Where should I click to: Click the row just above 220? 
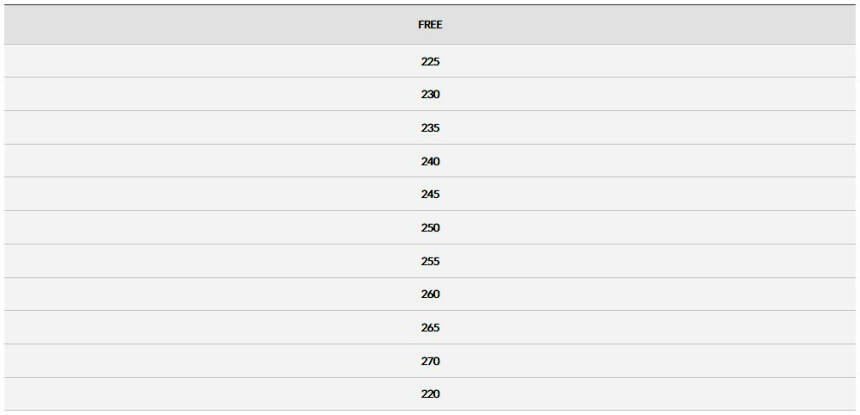click(x=430, y=361)
